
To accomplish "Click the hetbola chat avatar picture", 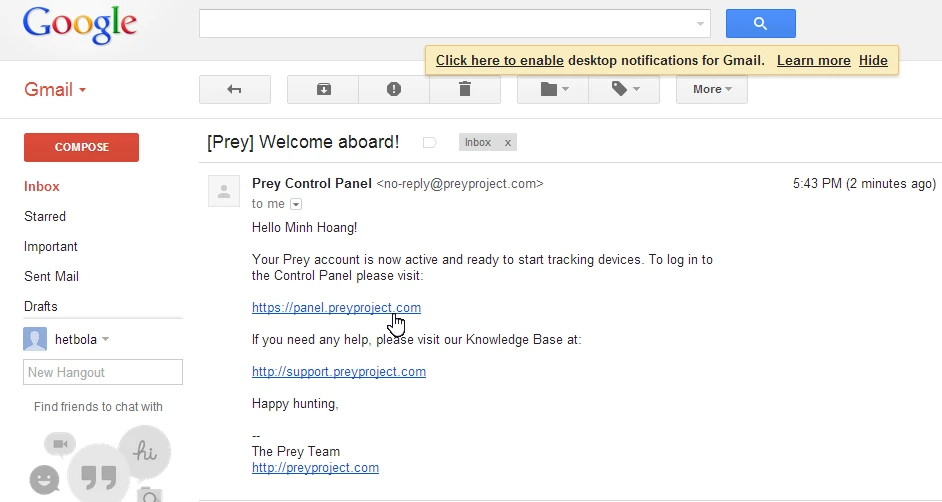I will 35,339.
